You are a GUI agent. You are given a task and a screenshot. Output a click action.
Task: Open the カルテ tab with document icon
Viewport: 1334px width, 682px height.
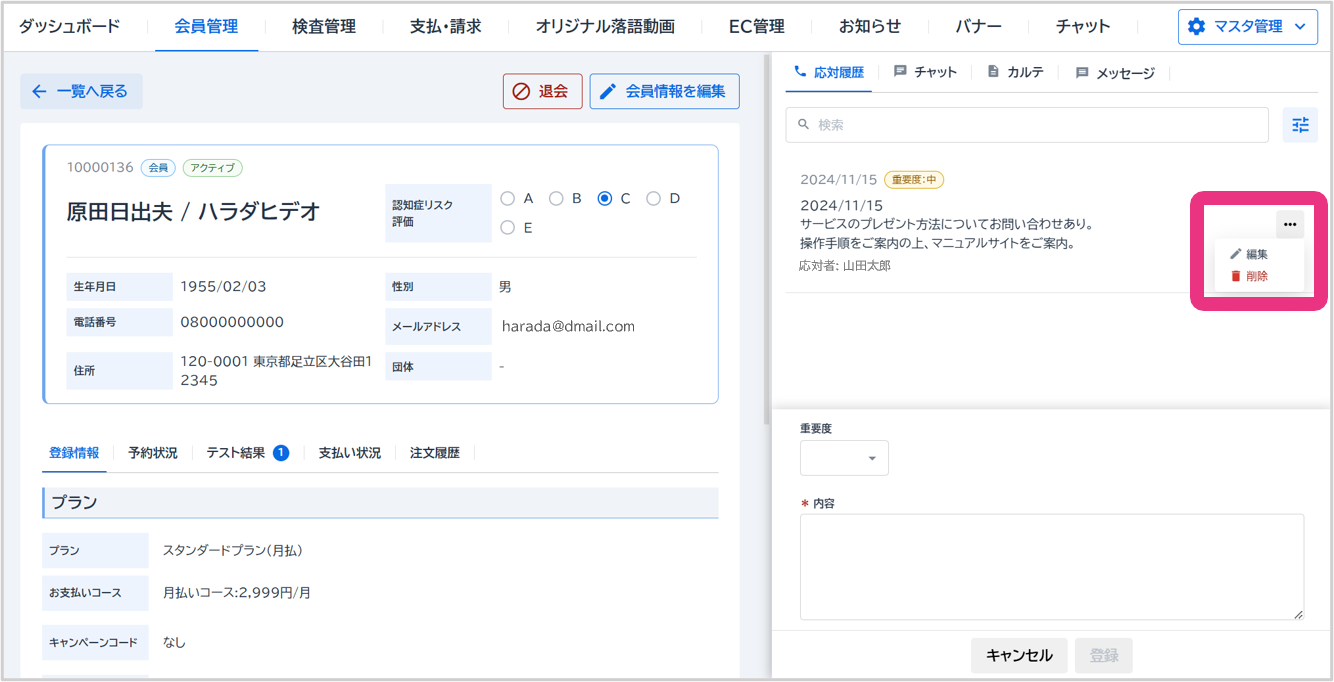(1015, 72)
